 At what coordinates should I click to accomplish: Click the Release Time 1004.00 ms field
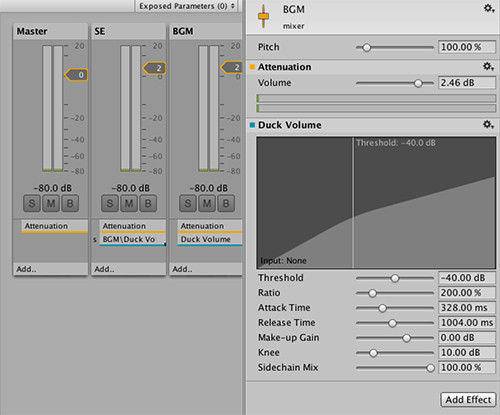(x=467, y=323)
